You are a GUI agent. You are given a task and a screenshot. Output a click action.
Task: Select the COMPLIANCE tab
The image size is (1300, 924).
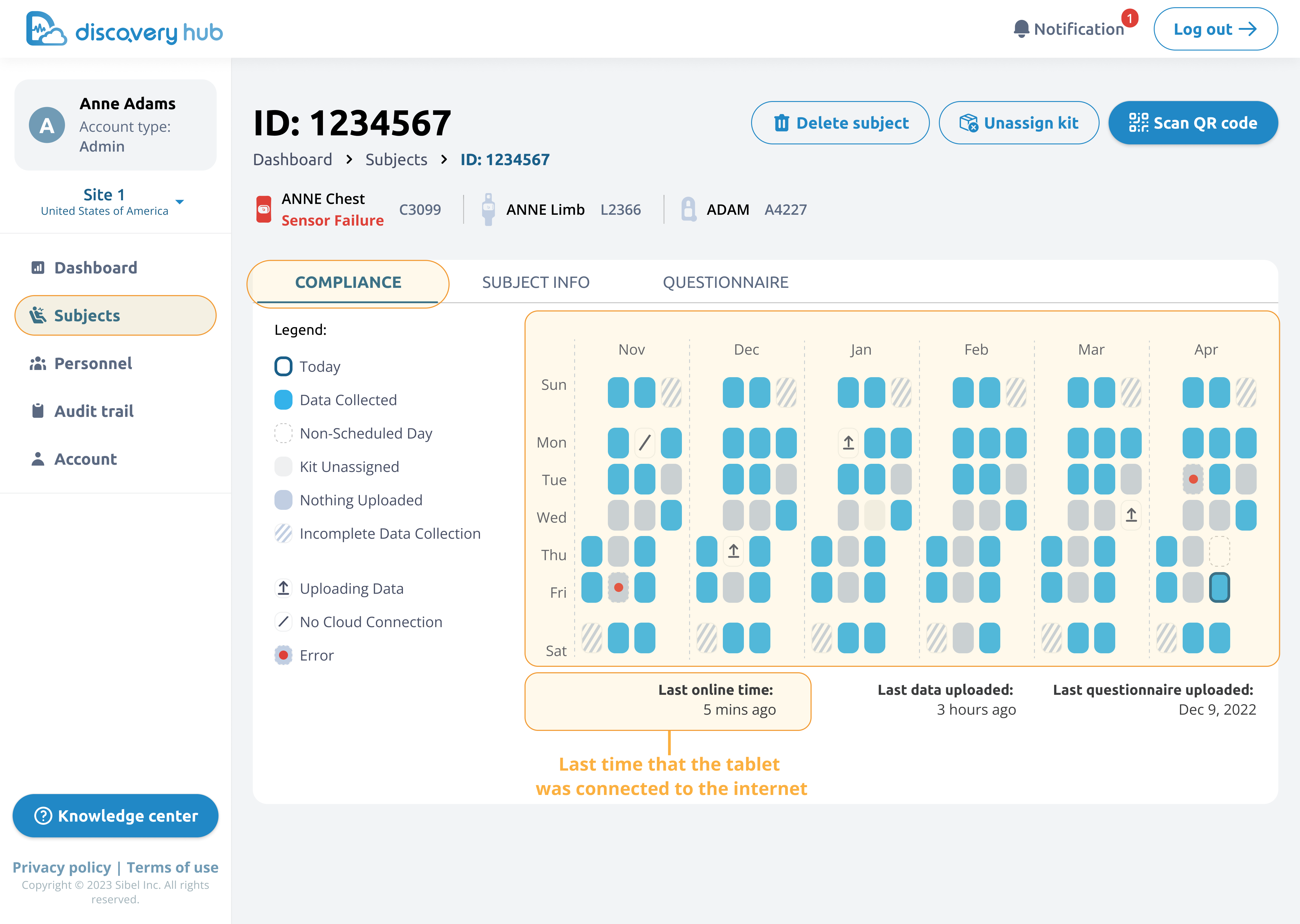click(x=348, y=282)
